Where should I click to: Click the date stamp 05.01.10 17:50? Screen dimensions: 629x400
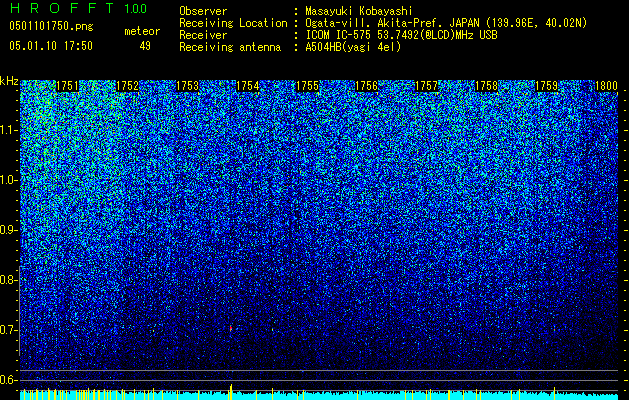point(51,45)
